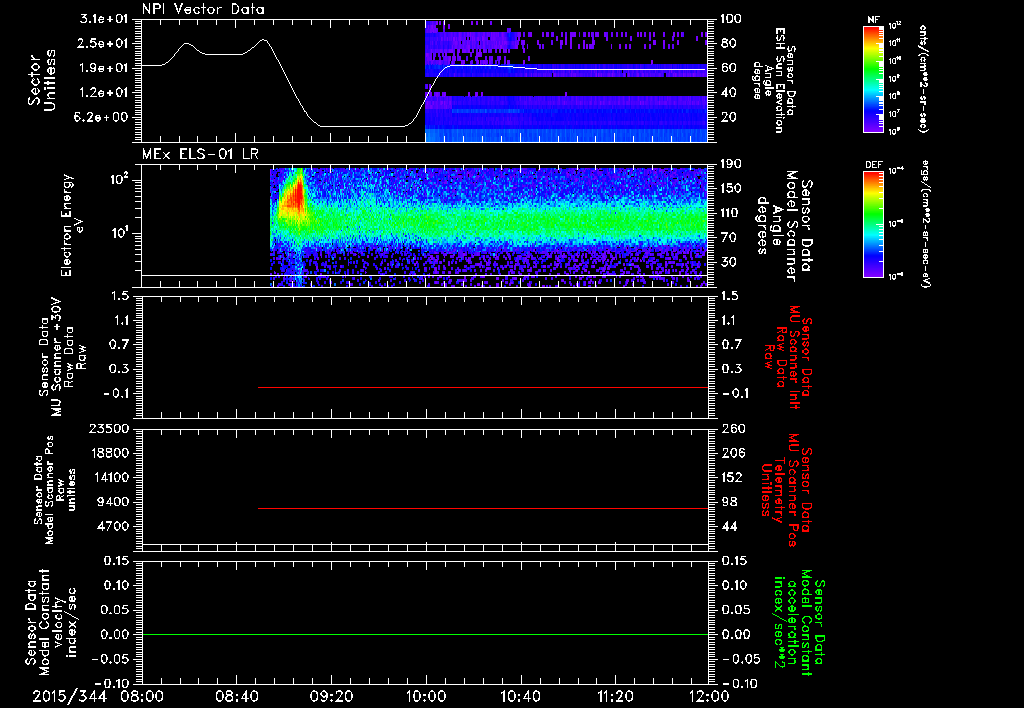This screenshot has width=1024, height=708.
Task: Click the 14100 scanner position tick label
Action: click(x=110, y=477)
